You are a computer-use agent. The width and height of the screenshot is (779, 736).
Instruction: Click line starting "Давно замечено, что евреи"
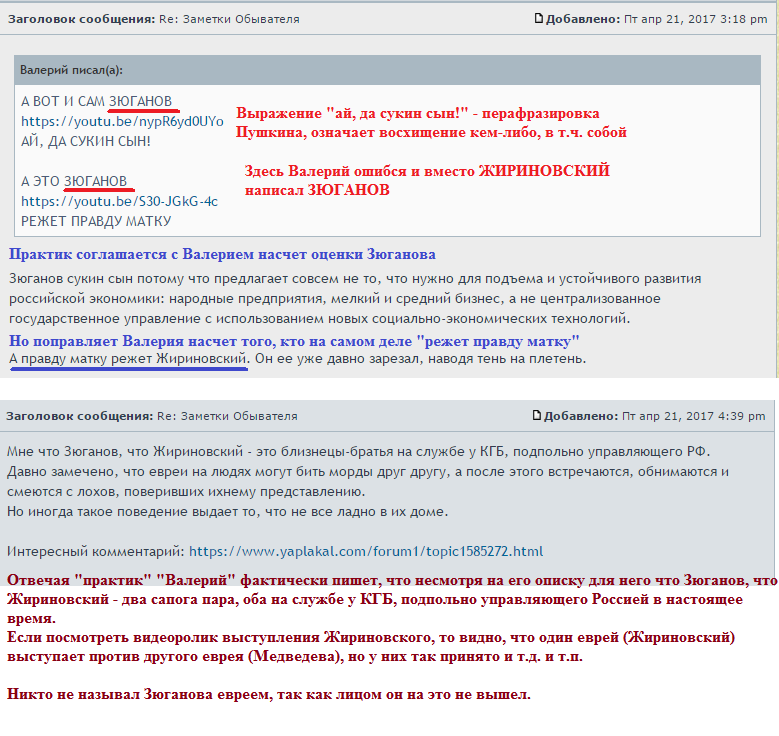click(x=368, y=472)
